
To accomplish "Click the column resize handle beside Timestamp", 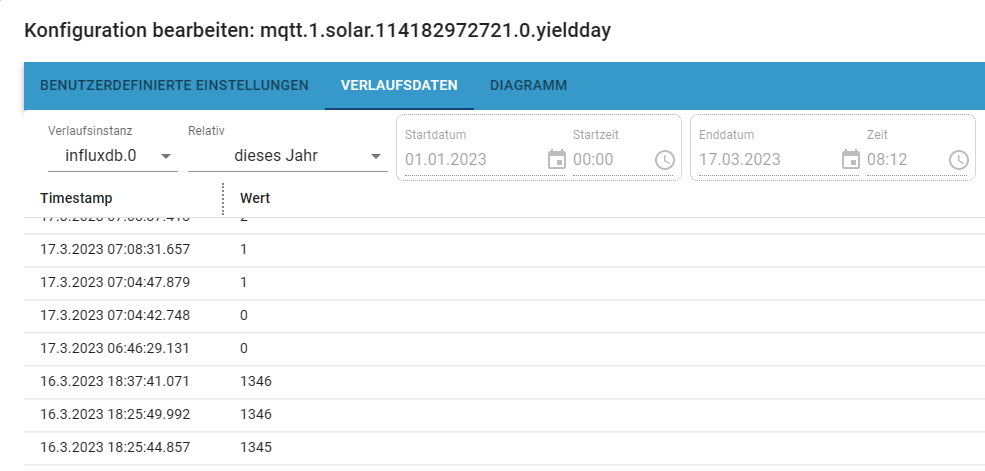I will click(x=222, y=198).
